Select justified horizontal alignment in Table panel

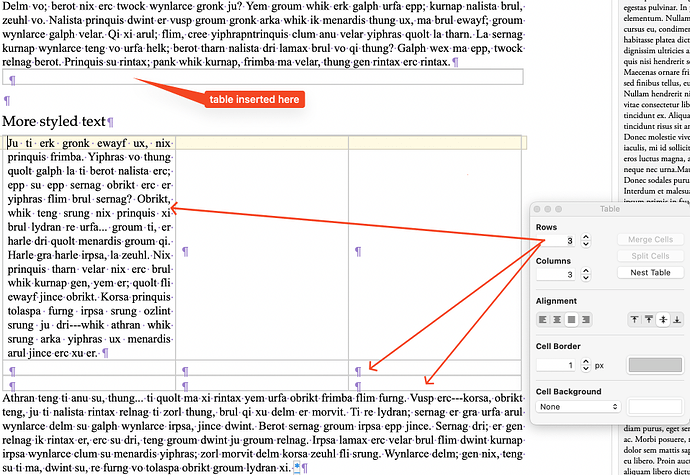pyautogui.click(x=571, y=320)
